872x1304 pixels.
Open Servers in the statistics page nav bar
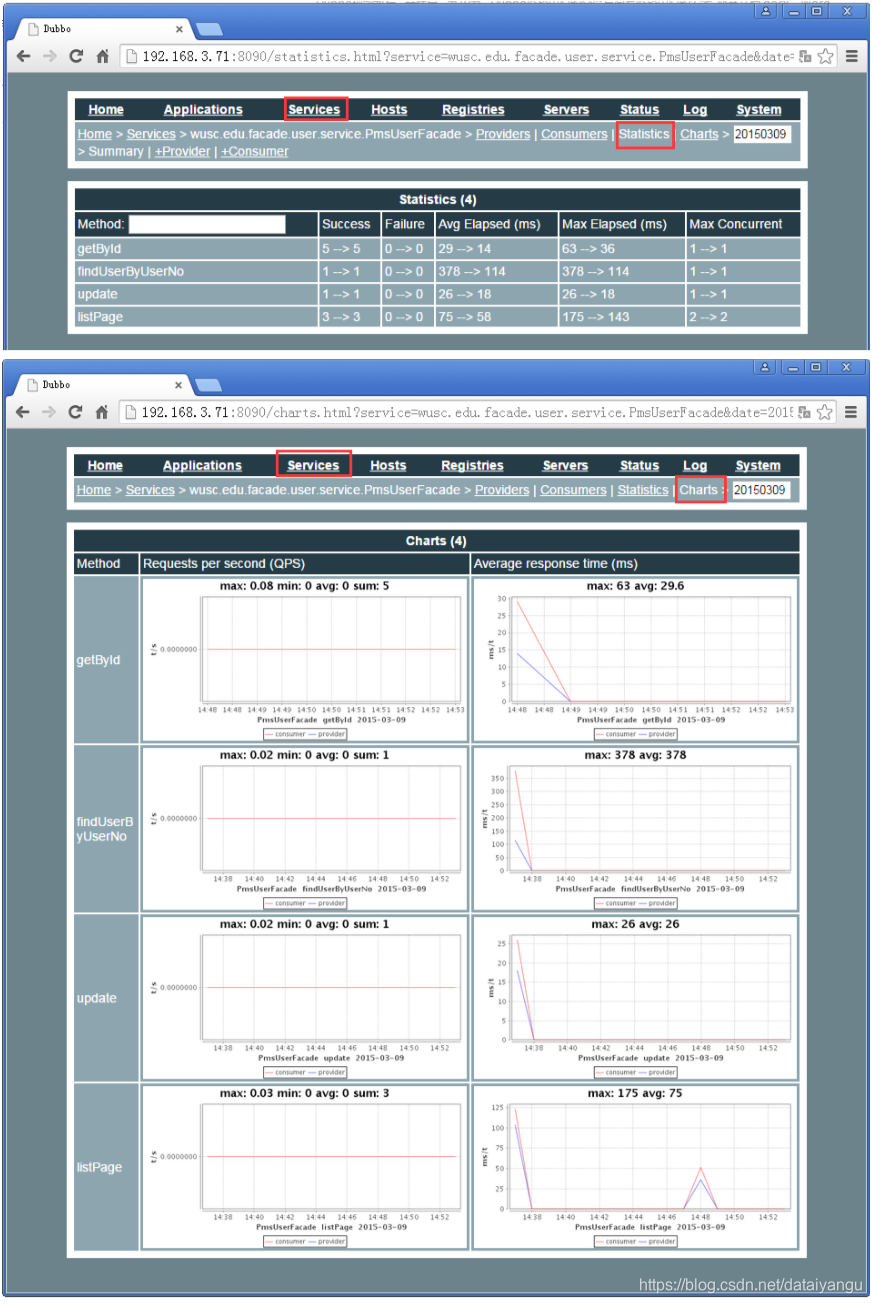click(x=566, y=110)
